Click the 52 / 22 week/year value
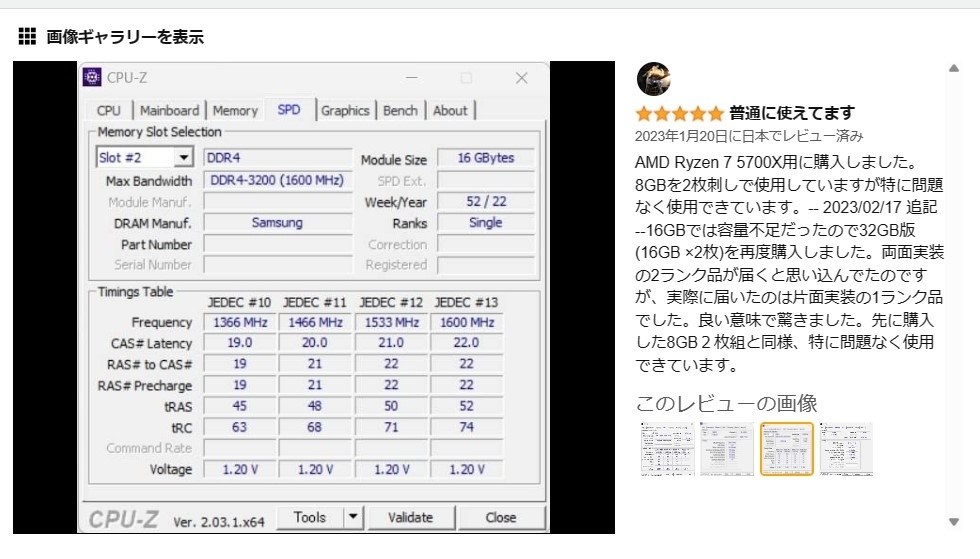This screenshot has height=559, width=980. click(x=486, y=201)
